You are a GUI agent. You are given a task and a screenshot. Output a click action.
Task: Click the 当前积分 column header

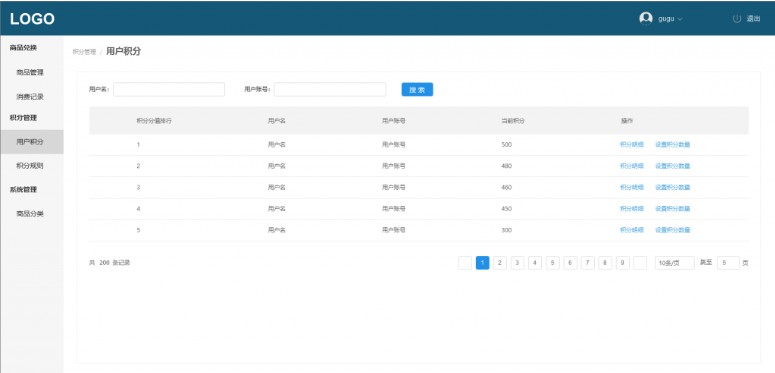(513, 121)
